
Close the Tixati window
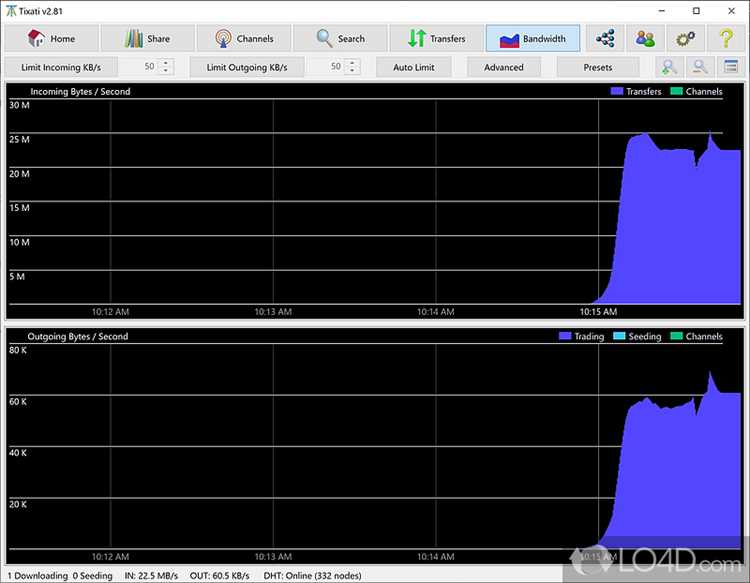731,11
